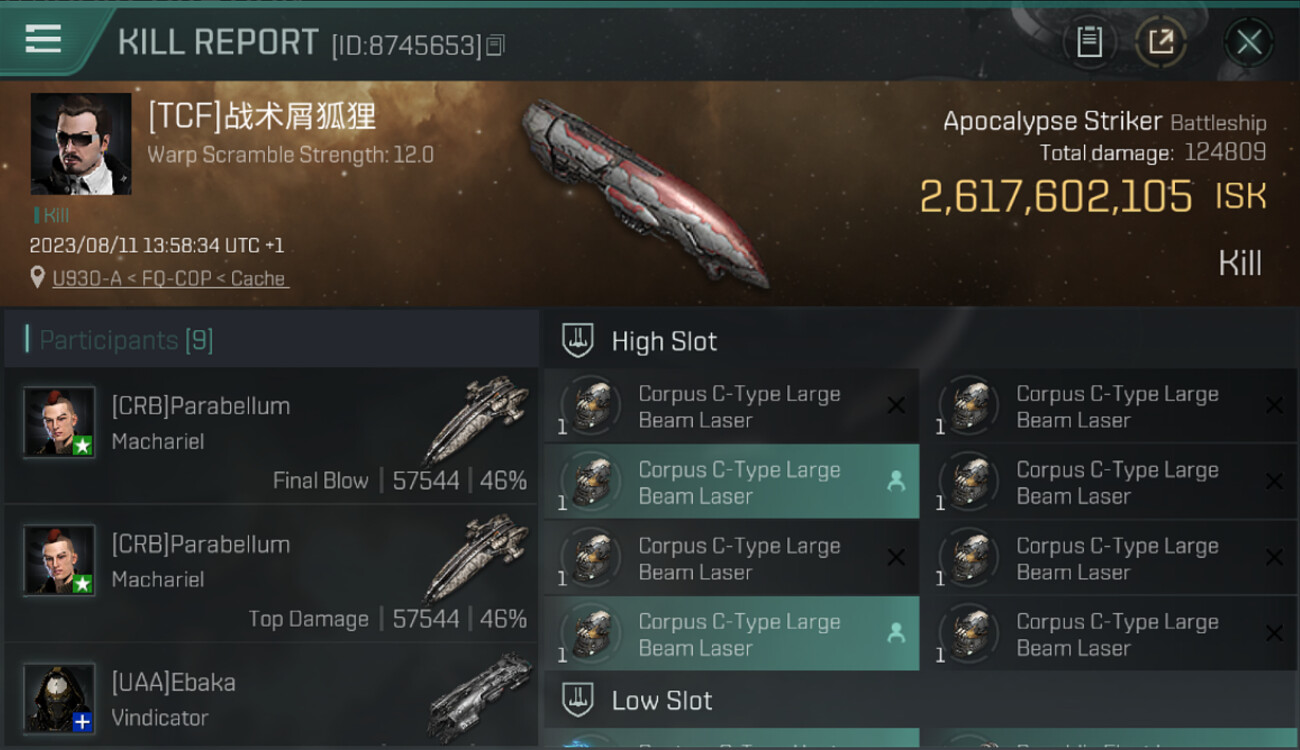View the Apocalypse Striker ship image
The height and width of the screenshot is (750, 1300).
[645, 192]
